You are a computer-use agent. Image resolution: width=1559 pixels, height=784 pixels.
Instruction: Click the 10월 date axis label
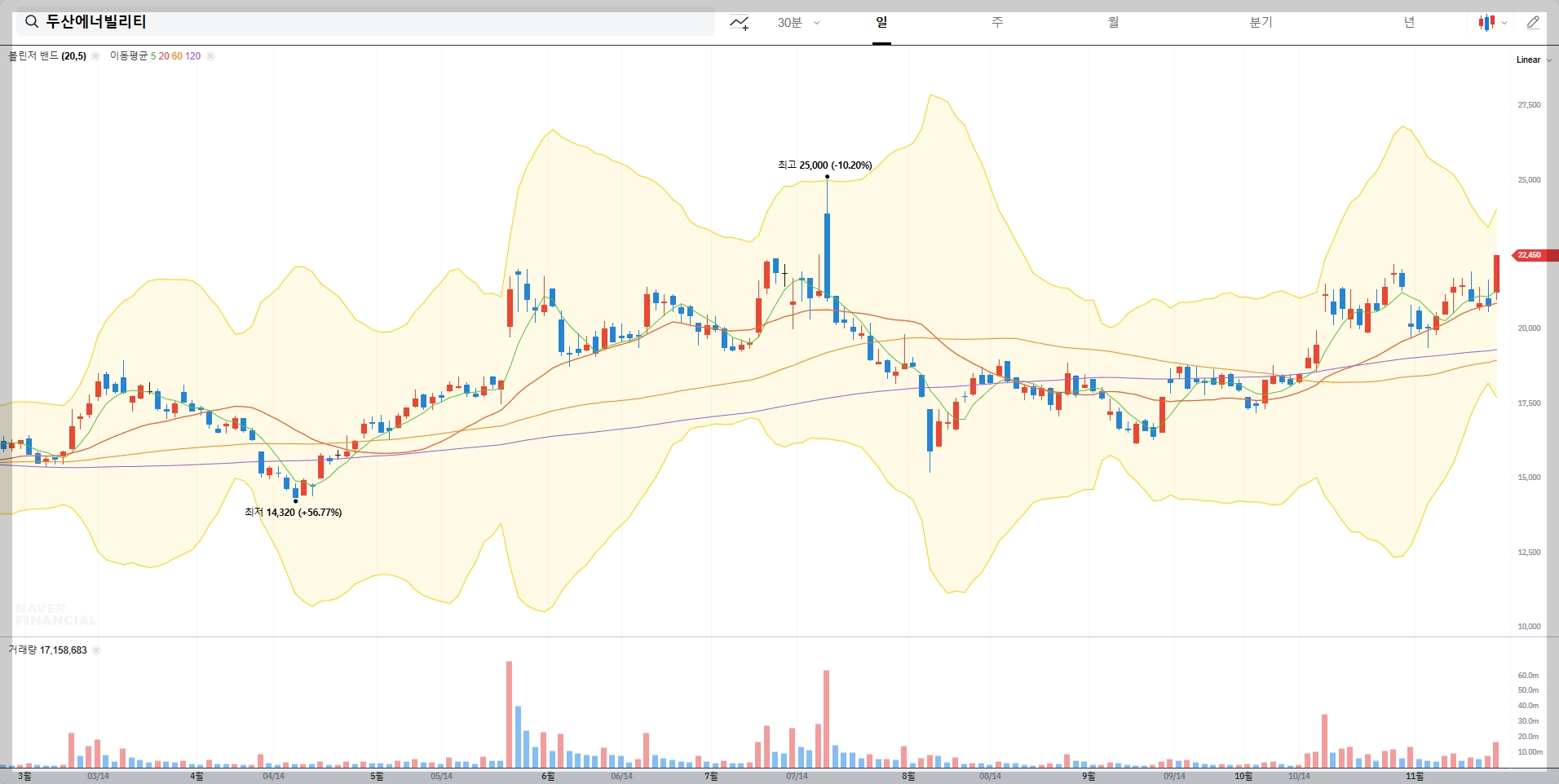click(x=1243, y=776)
